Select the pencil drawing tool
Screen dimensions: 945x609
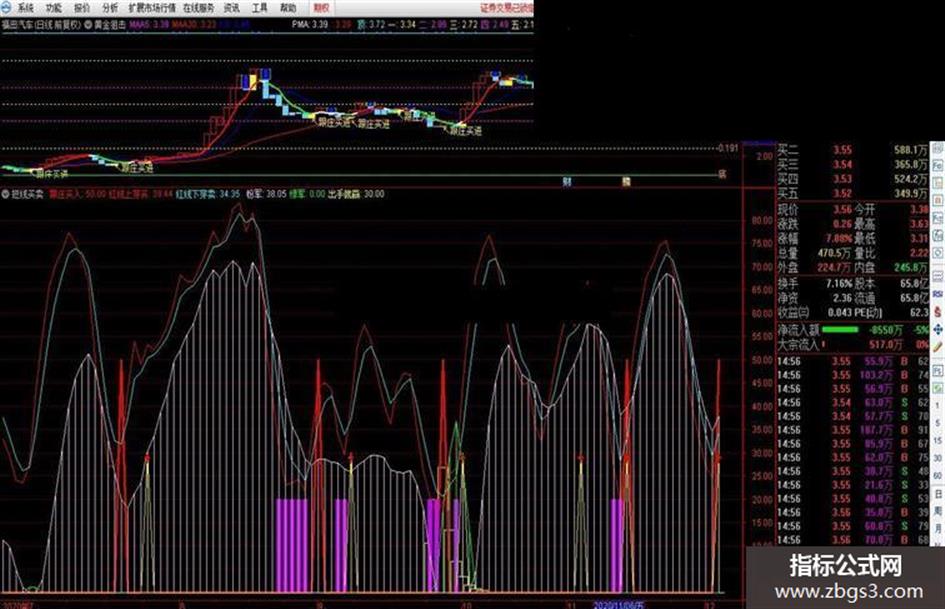[x=938, y=348]
